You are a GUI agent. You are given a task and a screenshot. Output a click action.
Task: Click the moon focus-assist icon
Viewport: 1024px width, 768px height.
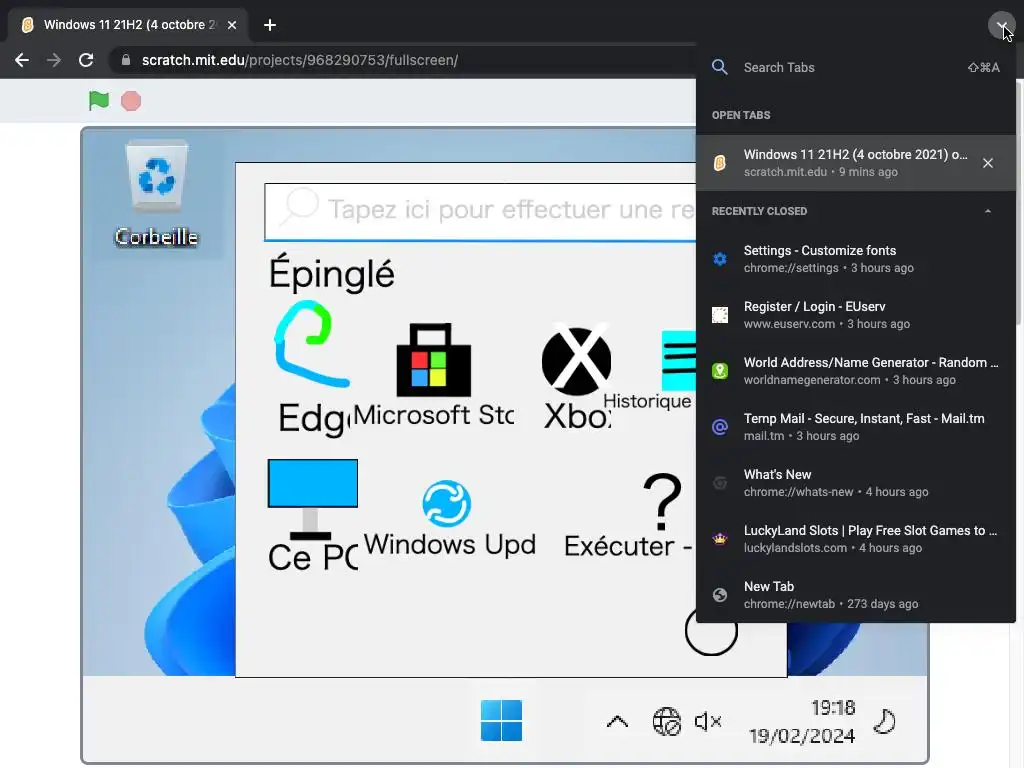click(x=884, y=722)
